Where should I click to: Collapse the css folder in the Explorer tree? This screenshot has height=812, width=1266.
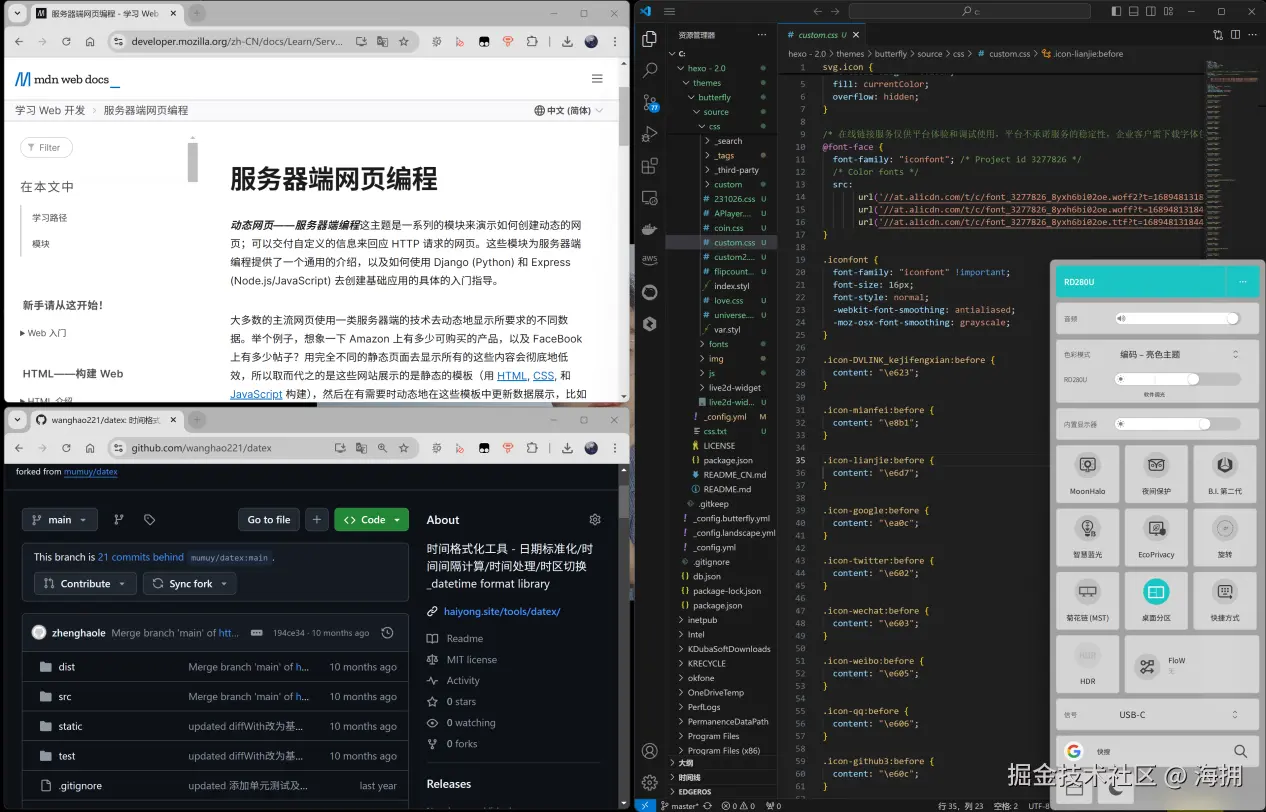714,126
